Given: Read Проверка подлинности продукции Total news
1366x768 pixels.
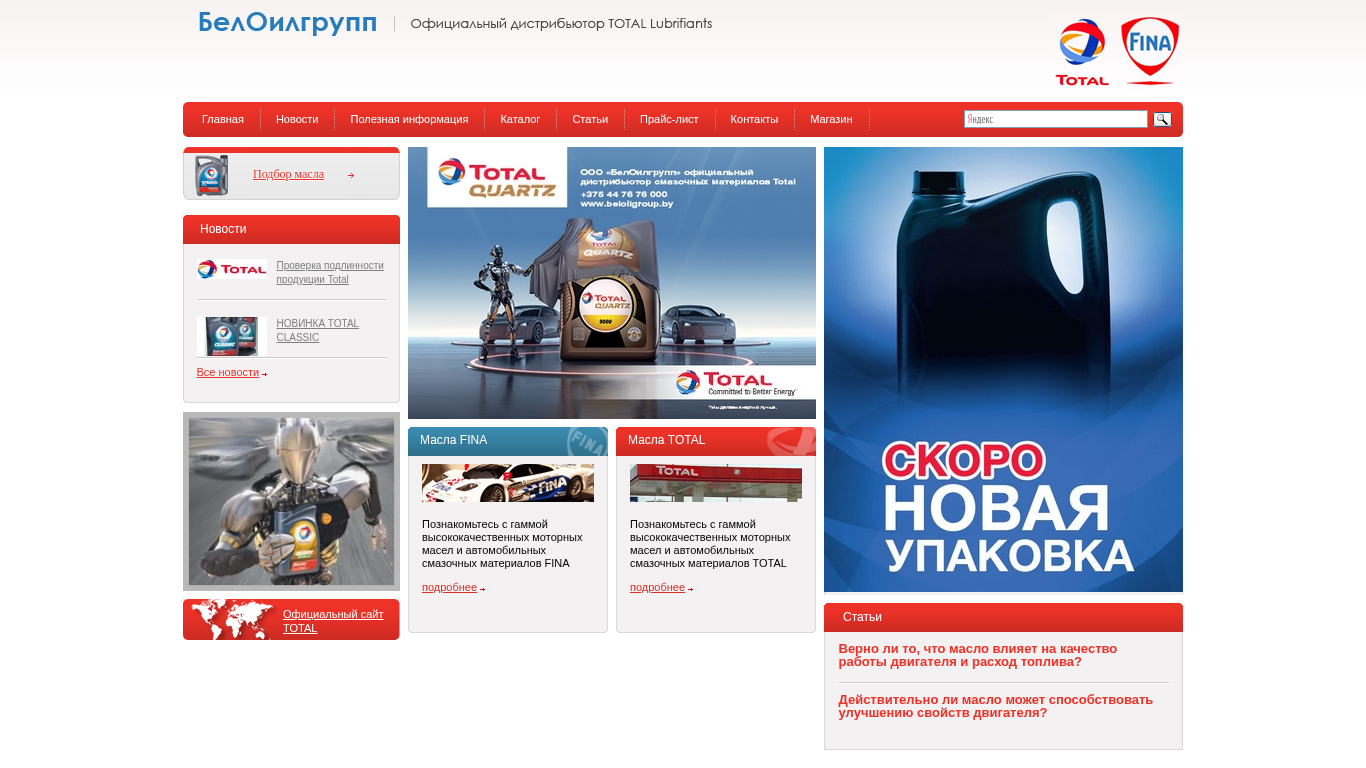Looking at the screenshot, I should pyautogui.click(x=330, y=272).
